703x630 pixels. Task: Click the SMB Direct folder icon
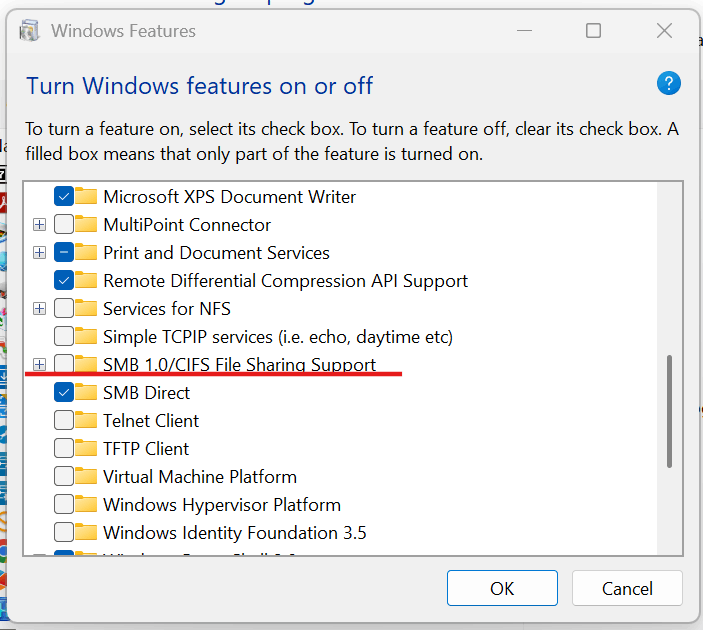[86, 392]
